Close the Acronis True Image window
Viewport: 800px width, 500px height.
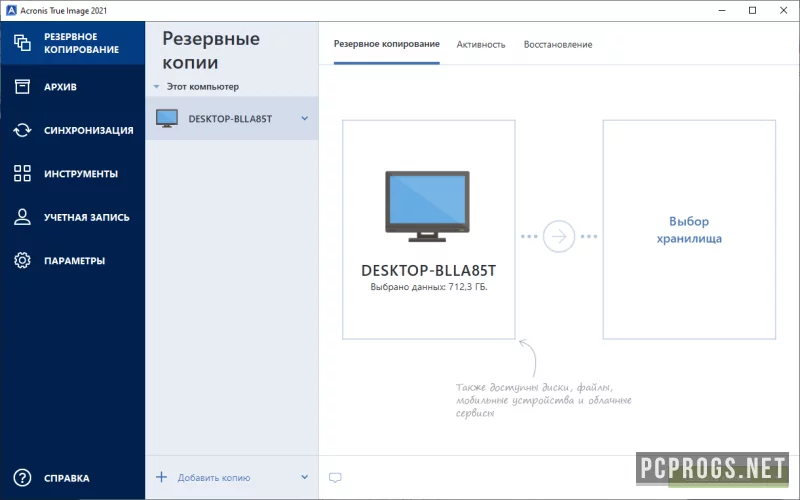point(784,10)
